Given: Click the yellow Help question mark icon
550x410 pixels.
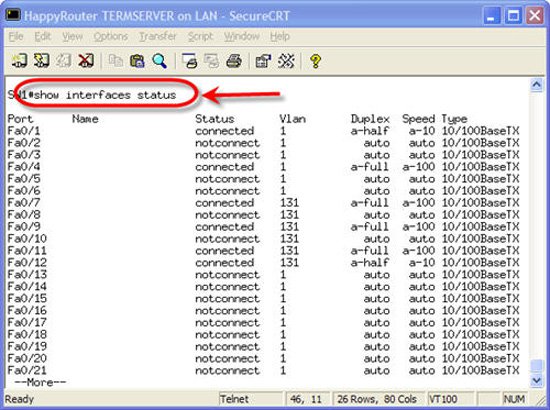Looking at the screenshot, I should (x=315, y=61).
